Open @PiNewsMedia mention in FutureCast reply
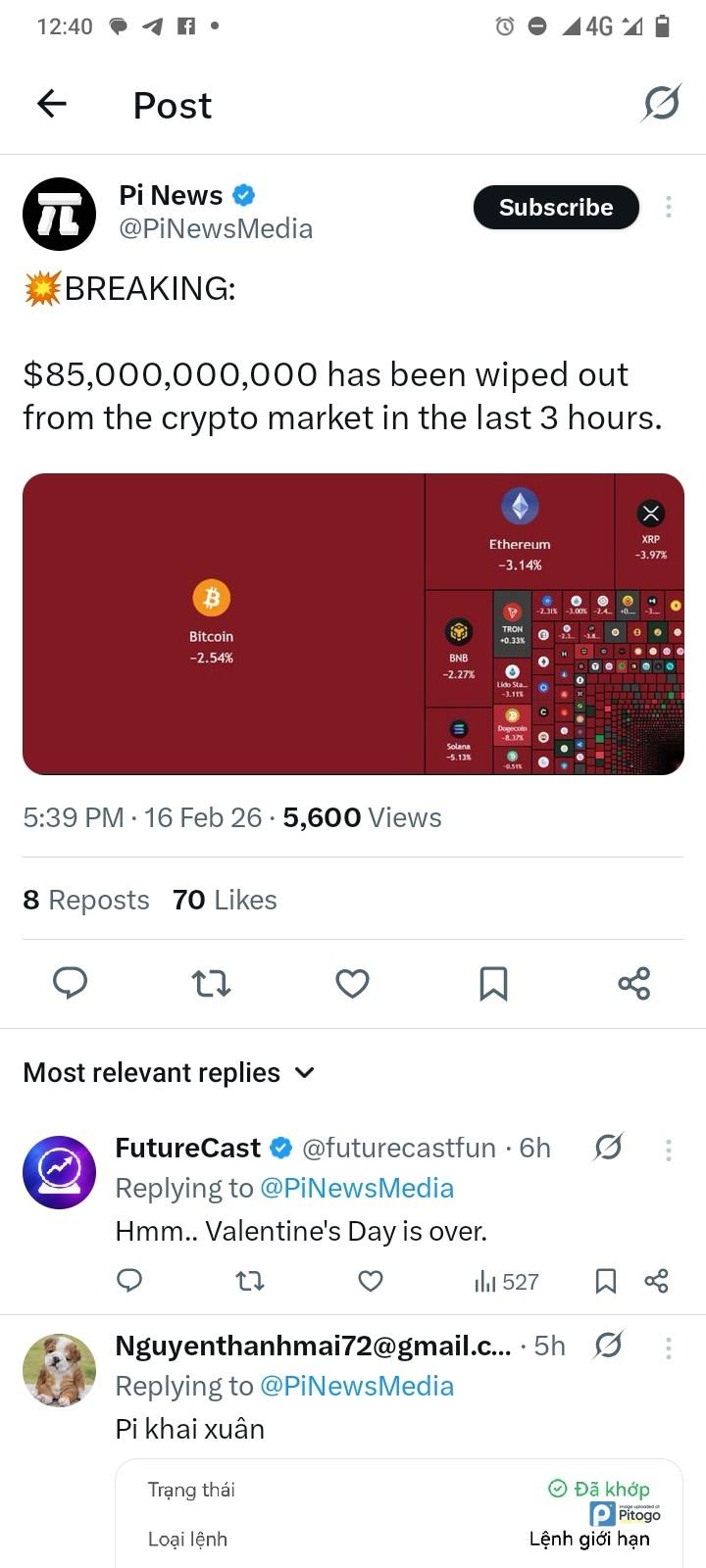706x1568 pixels. 356,1189
